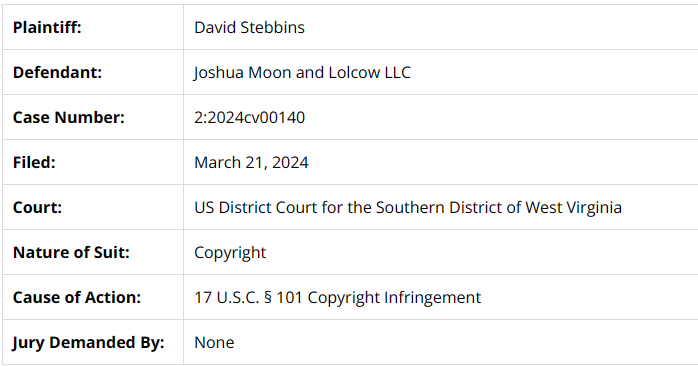Select the David Stebbins plaintiff name

[x=249, y=28]
